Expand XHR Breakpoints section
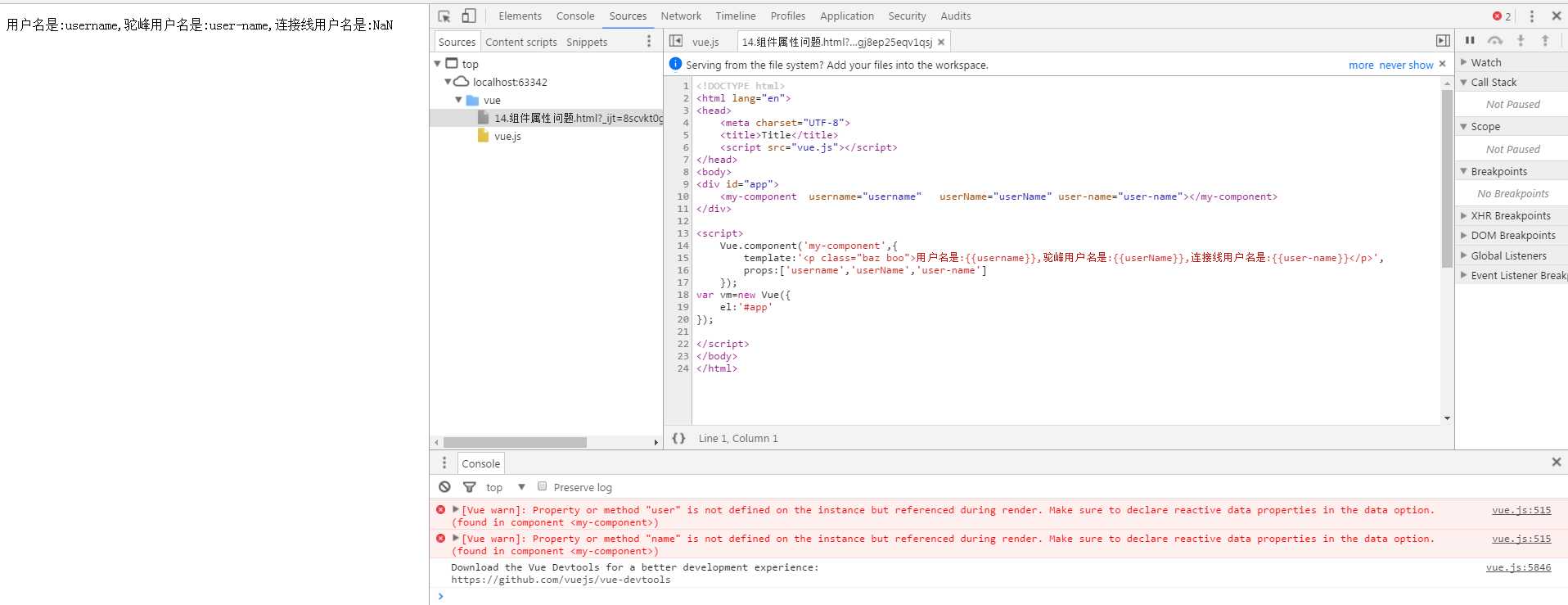This screenshot has width=1568, height=605. [1463, 215]
